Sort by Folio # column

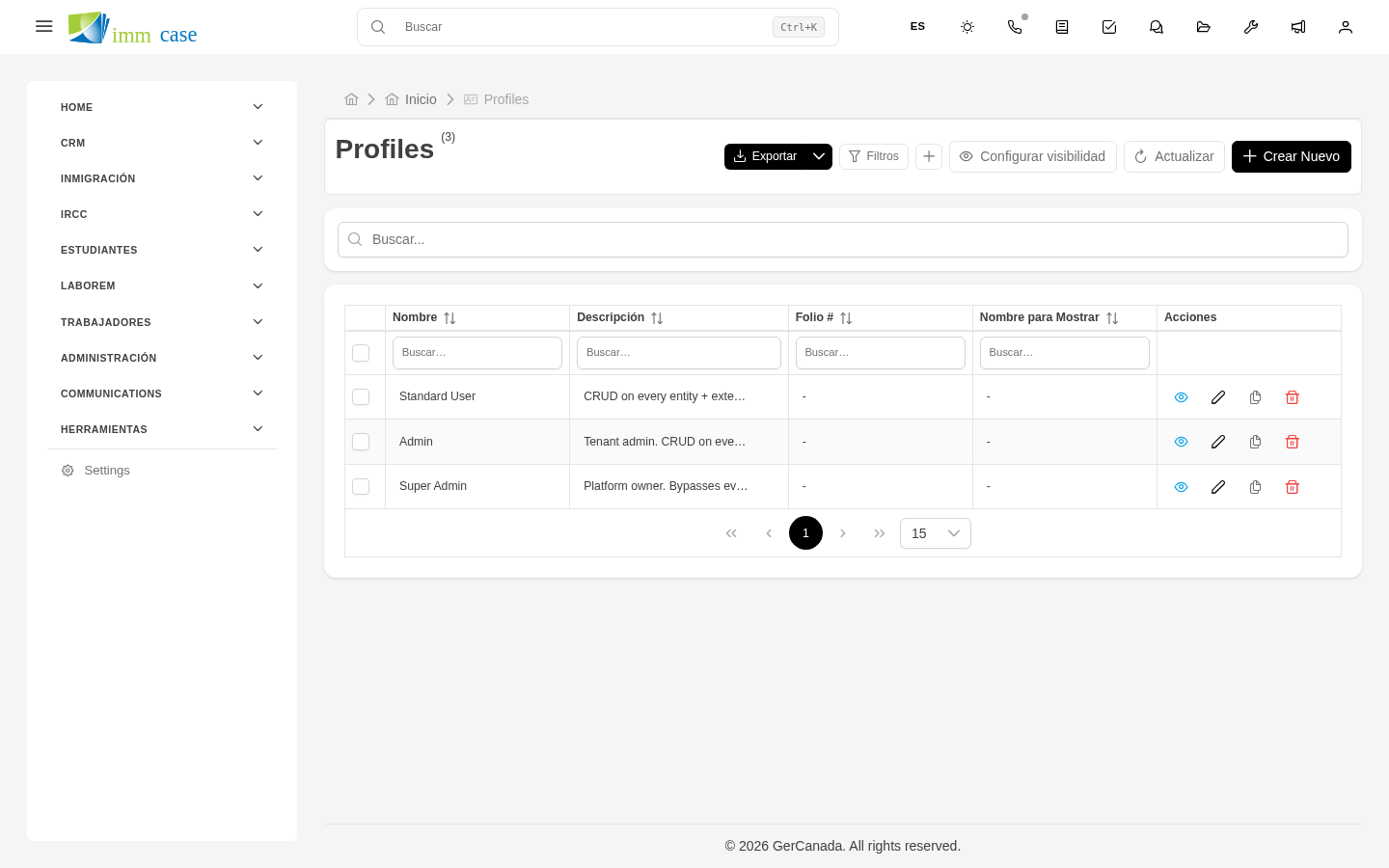point(846,318)
